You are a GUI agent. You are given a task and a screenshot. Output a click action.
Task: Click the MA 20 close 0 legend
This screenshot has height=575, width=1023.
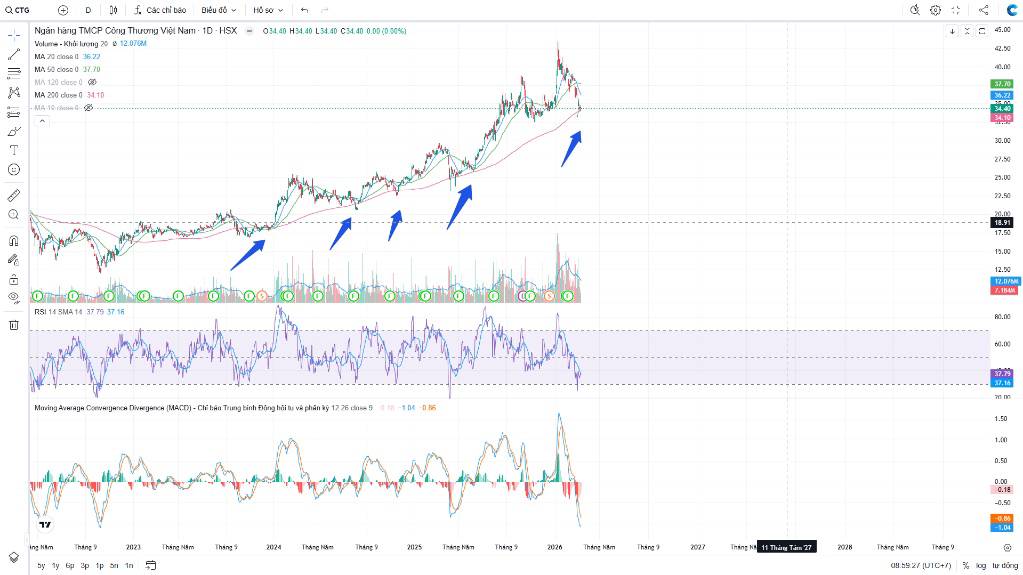click(x=57, y=57)
